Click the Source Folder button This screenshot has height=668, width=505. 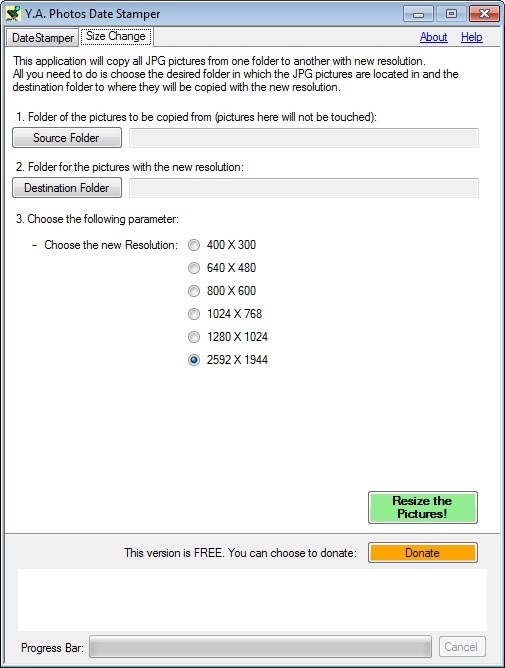coord(67,138)
